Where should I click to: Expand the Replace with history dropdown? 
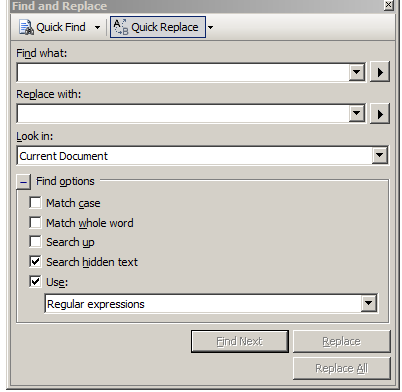coord(357,114)
